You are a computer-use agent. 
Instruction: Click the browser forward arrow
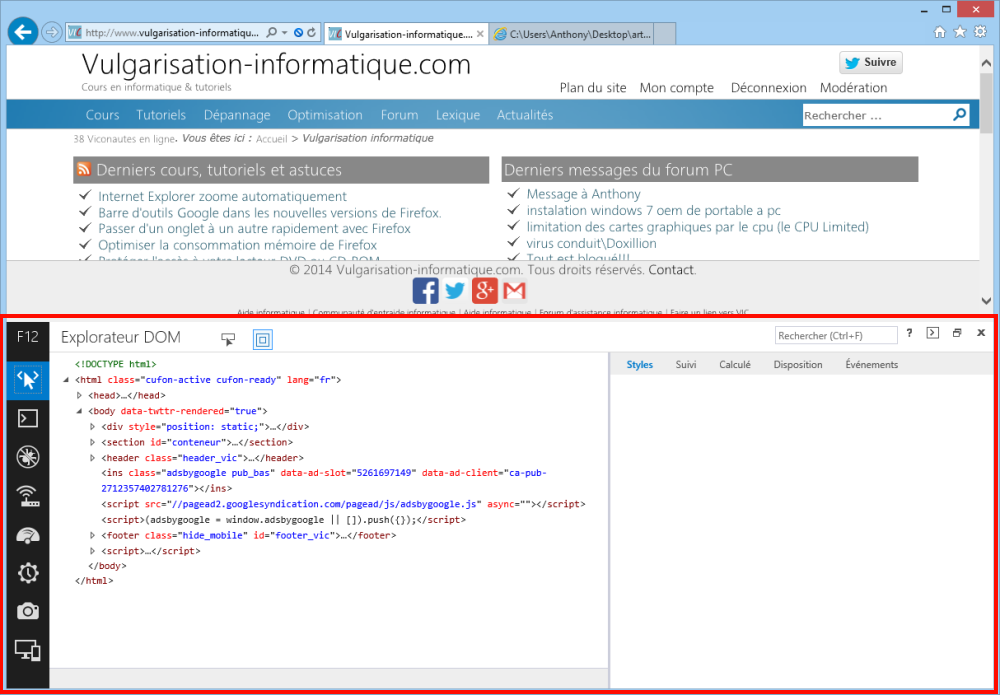(52, 32)
